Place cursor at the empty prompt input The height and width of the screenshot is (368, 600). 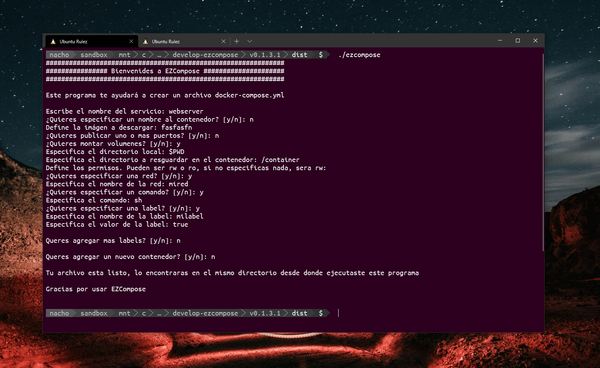coord(338,313)
